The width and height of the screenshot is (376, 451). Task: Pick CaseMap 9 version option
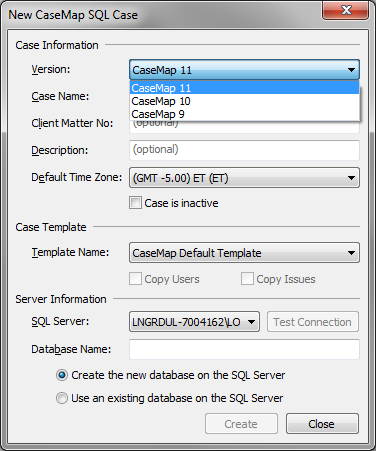coord(244,114)
